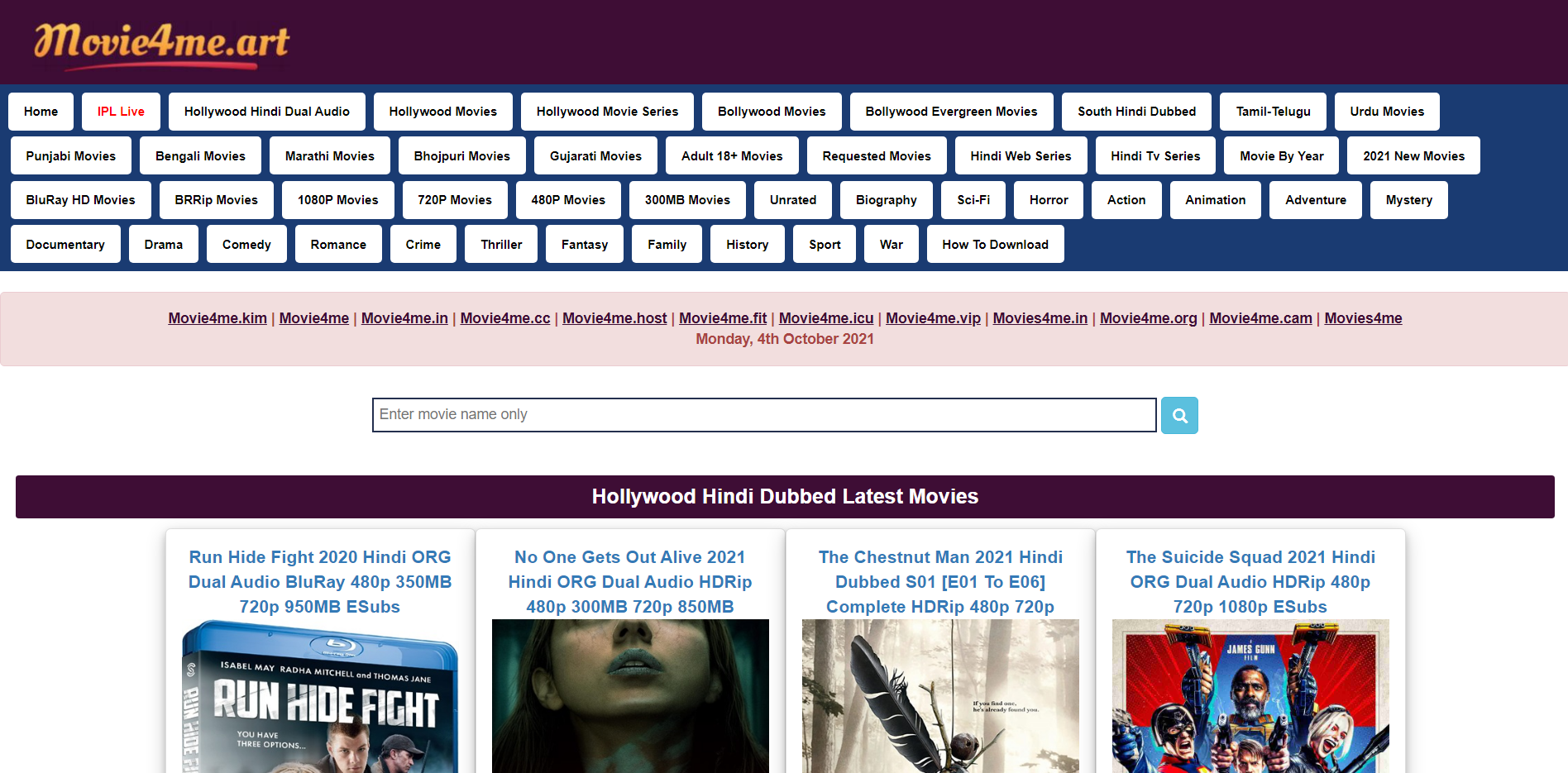Go to Hollywood Hindi Dual Audio category
Screen dimensions: 1568x773
point(266,112)
